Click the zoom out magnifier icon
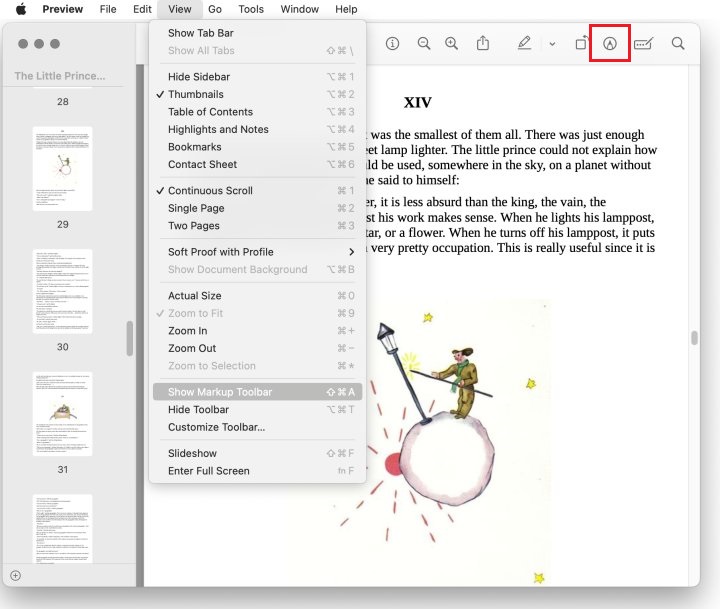The width and height of the screenshot is (720, 609). pos(424,44)
